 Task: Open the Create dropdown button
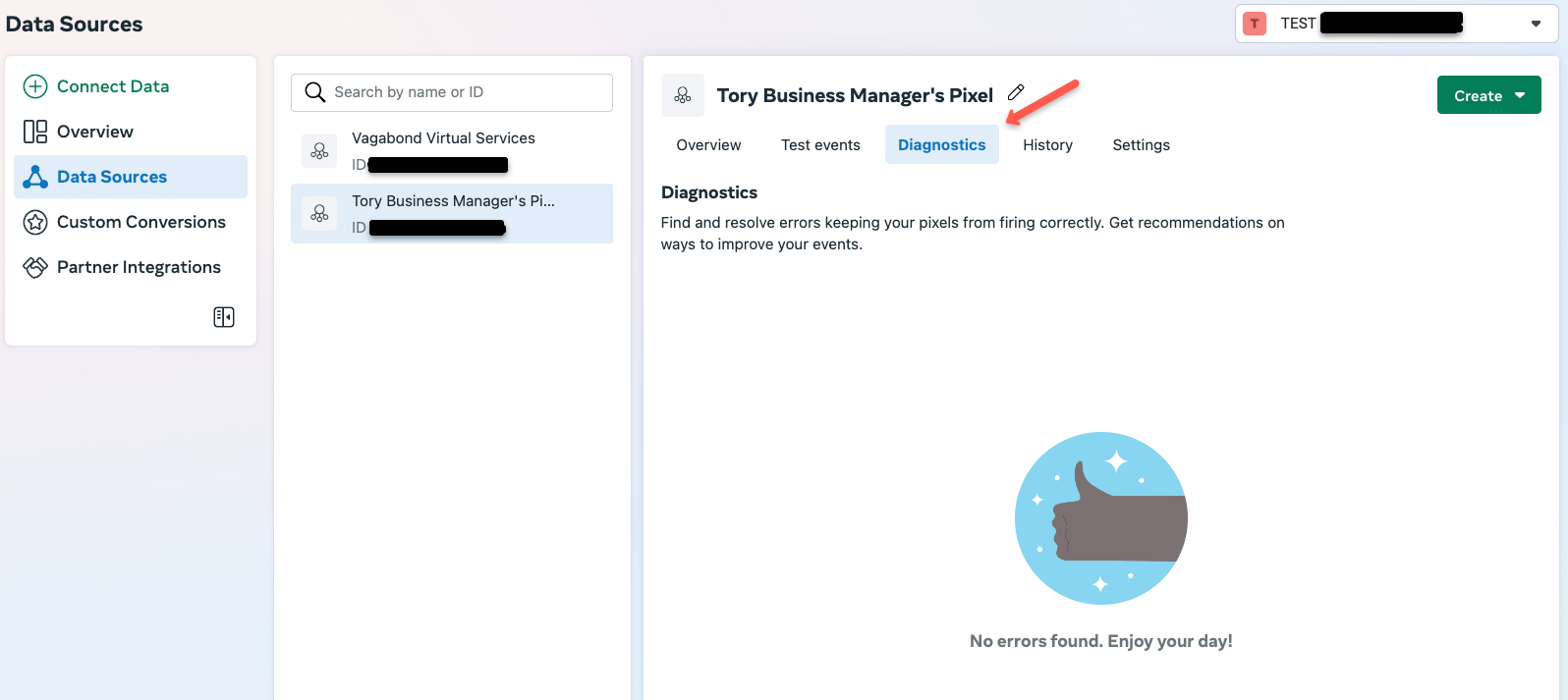(1489, 95)
